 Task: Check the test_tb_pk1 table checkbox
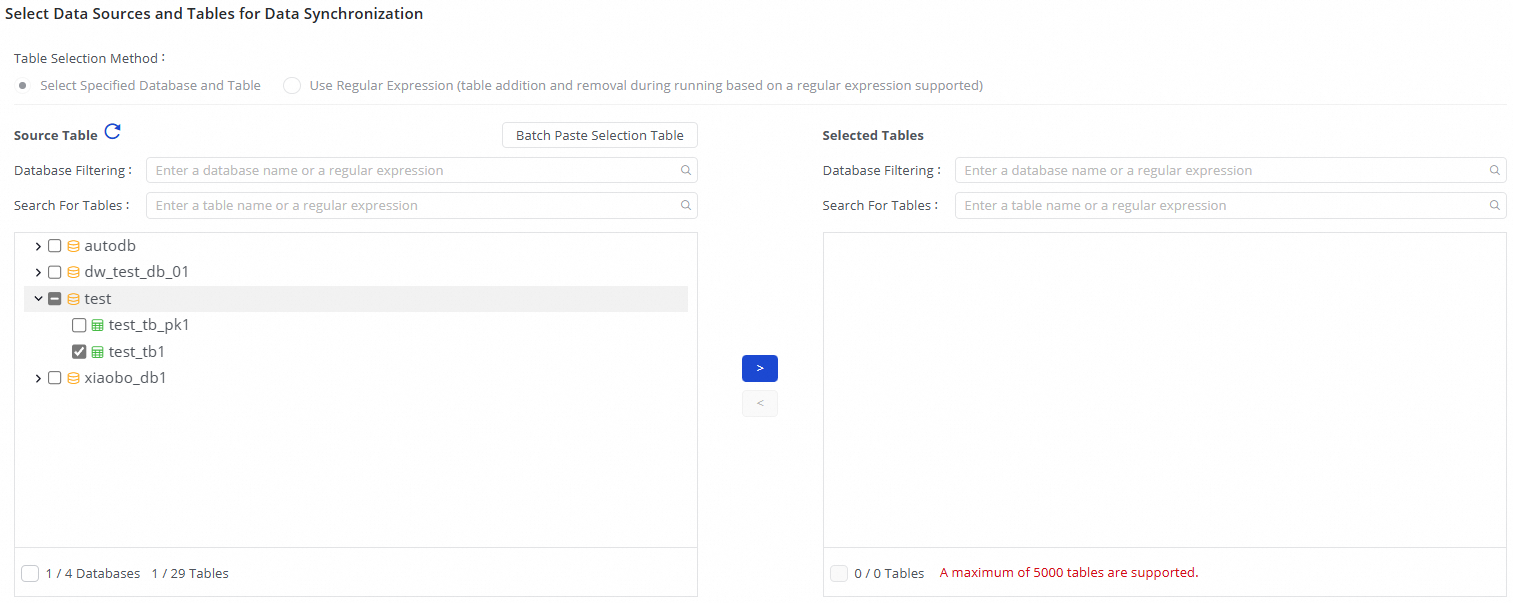(x=79, y=325)
